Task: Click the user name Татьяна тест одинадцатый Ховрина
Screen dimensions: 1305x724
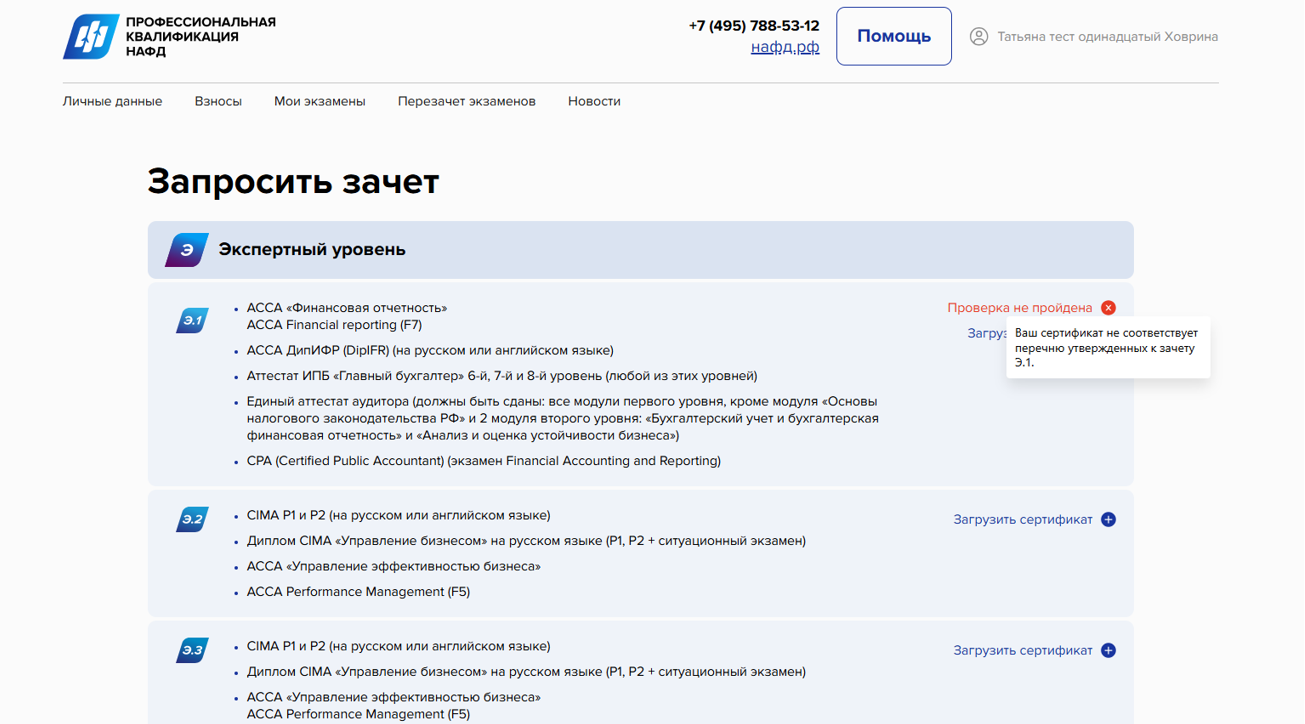Action: tap(1108, 37)
